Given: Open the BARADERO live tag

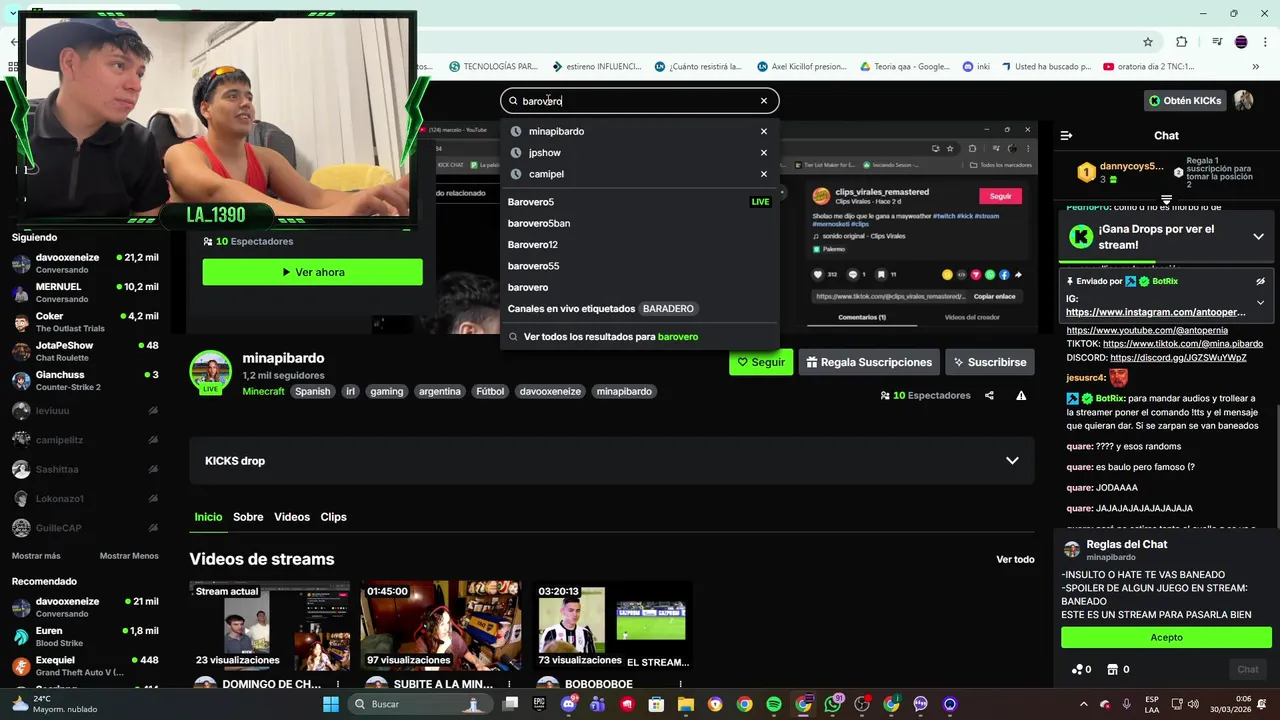Looking at the screenshot, I should pyautogui.click(x=668, y=309).
